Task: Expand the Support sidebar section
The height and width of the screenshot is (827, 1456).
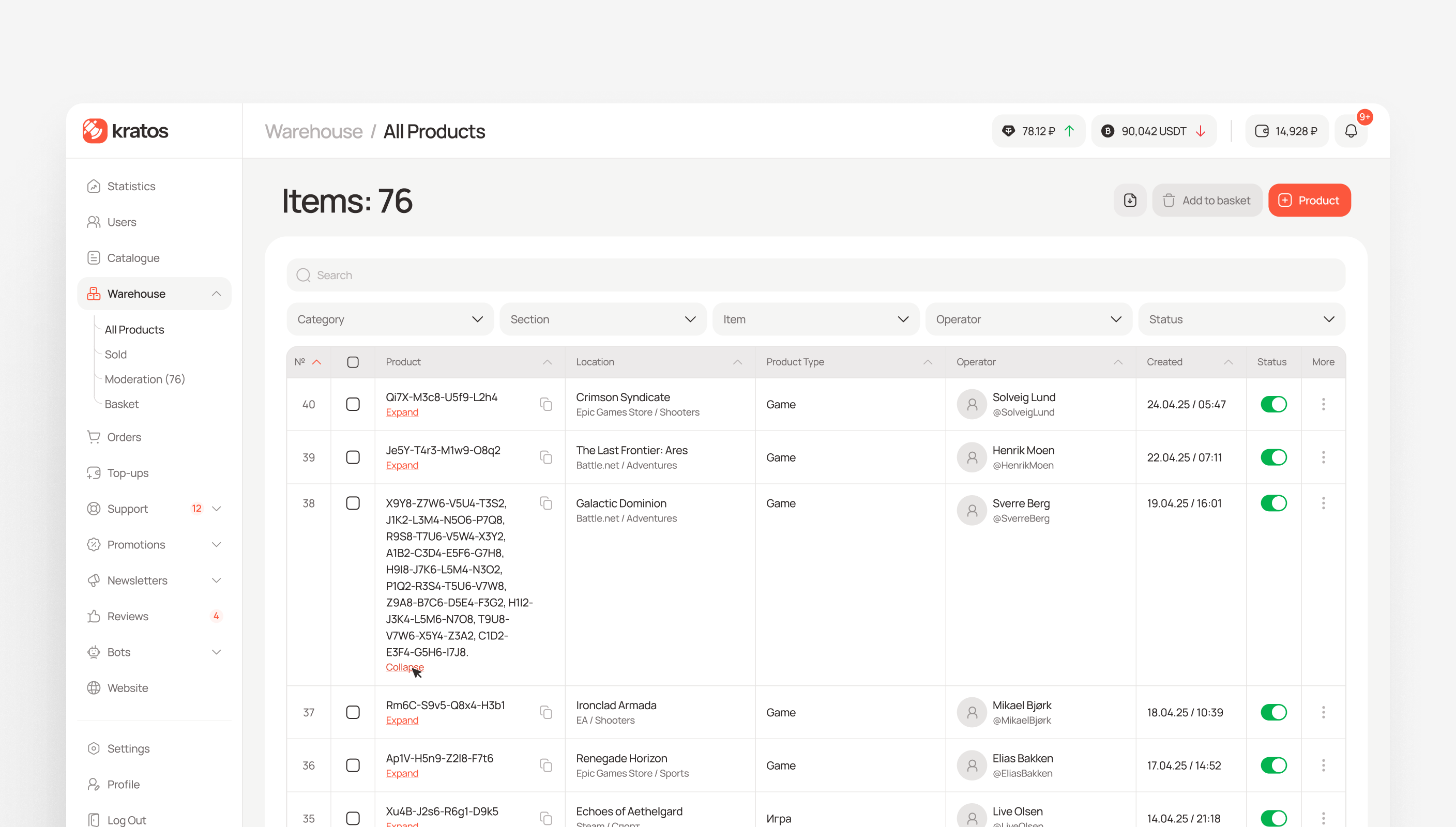Action: 216,509
